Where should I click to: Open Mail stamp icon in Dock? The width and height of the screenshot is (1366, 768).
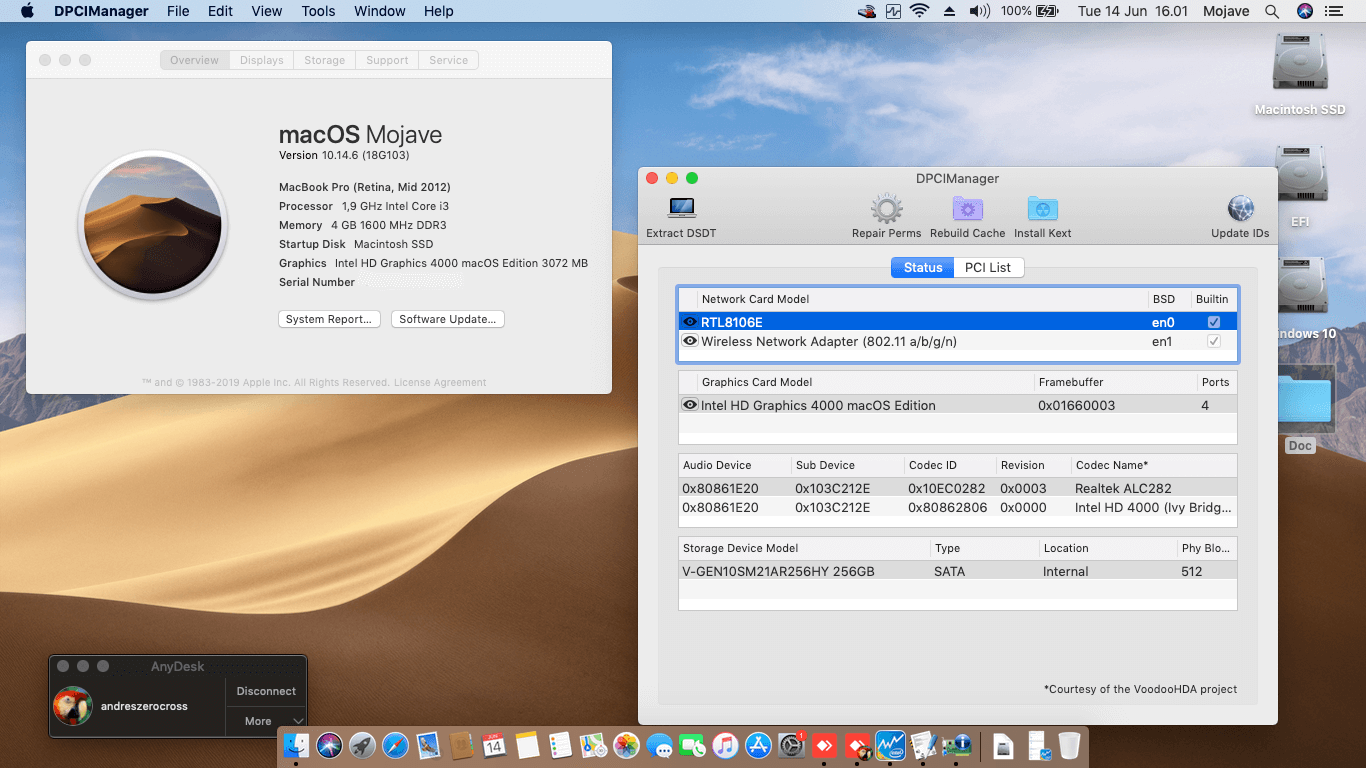[429, 745]
